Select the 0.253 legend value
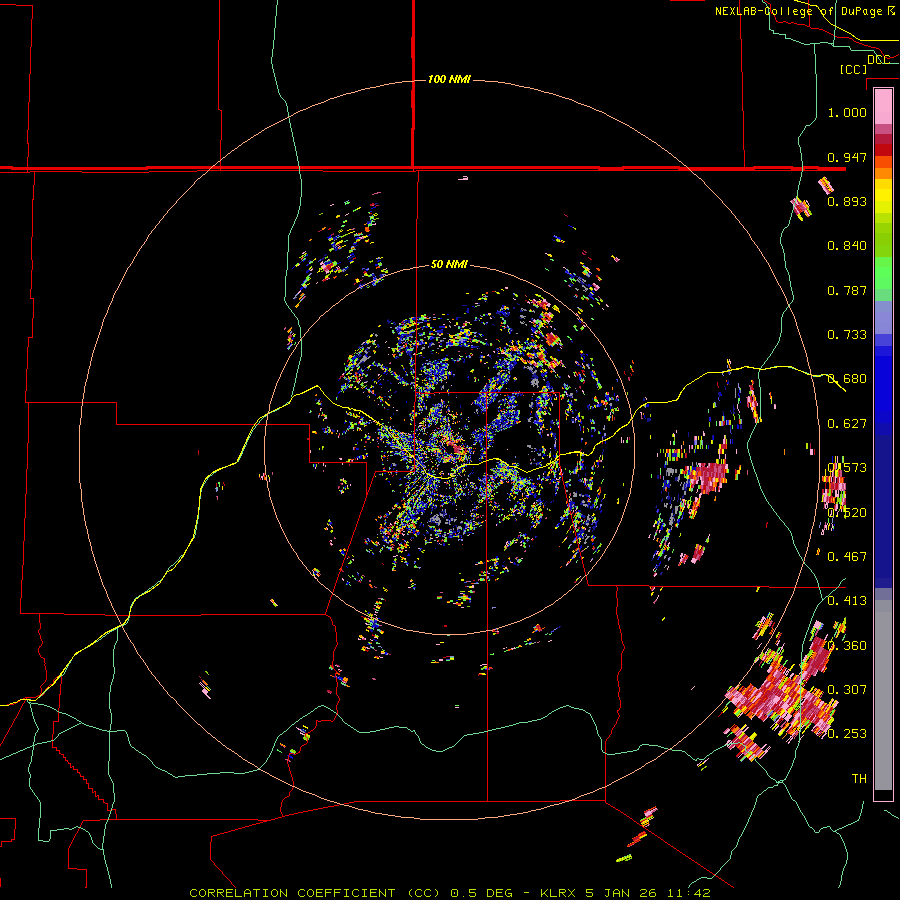The height and width of the screenshot is (900, 900). tap(847, 734)
